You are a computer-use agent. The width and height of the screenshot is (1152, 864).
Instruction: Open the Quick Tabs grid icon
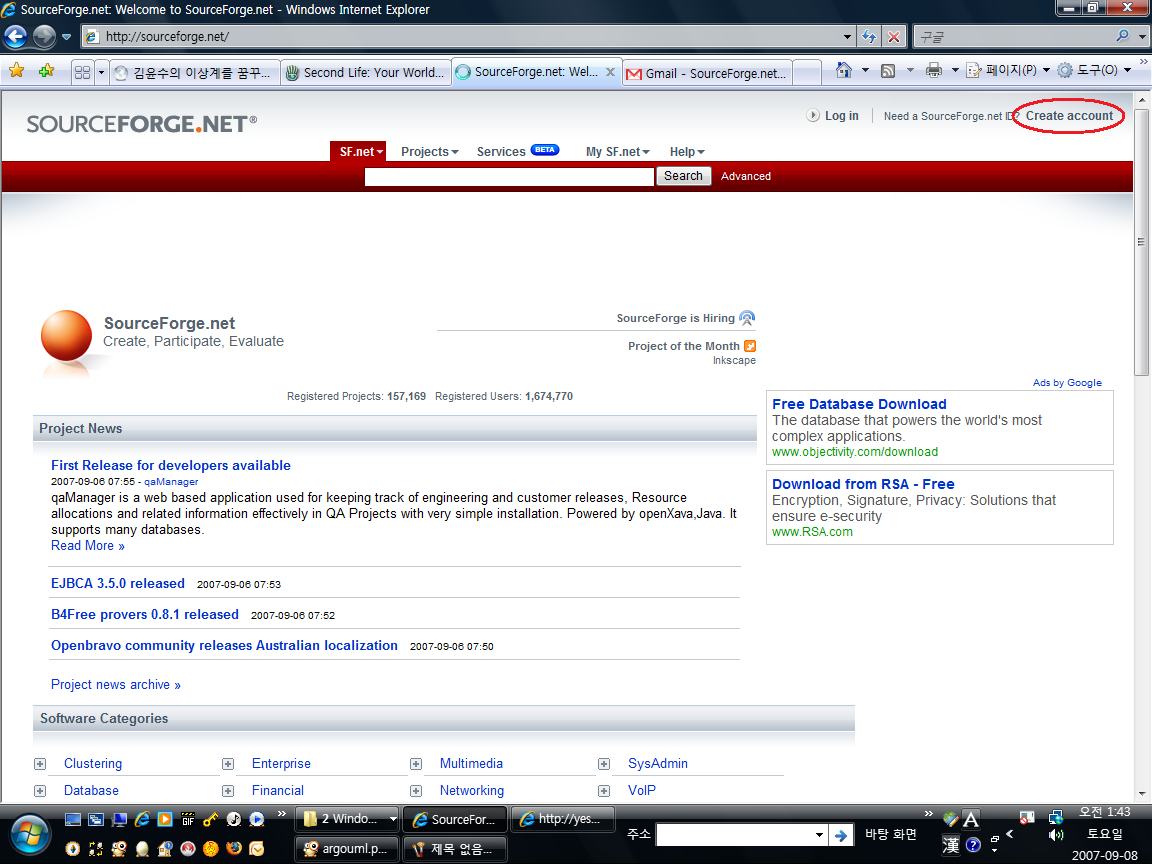[82, 72]
